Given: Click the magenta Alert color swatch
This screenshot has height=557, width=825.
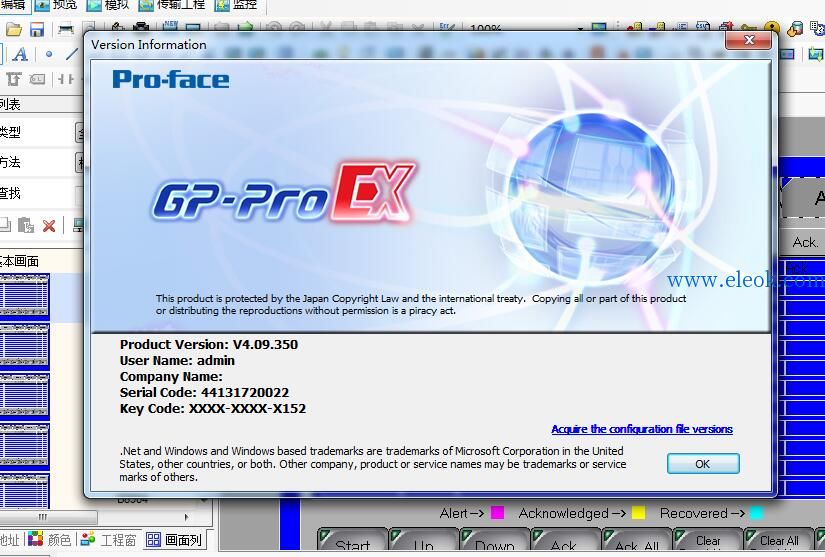Looking at the screenshot, I should pos(497,513).
